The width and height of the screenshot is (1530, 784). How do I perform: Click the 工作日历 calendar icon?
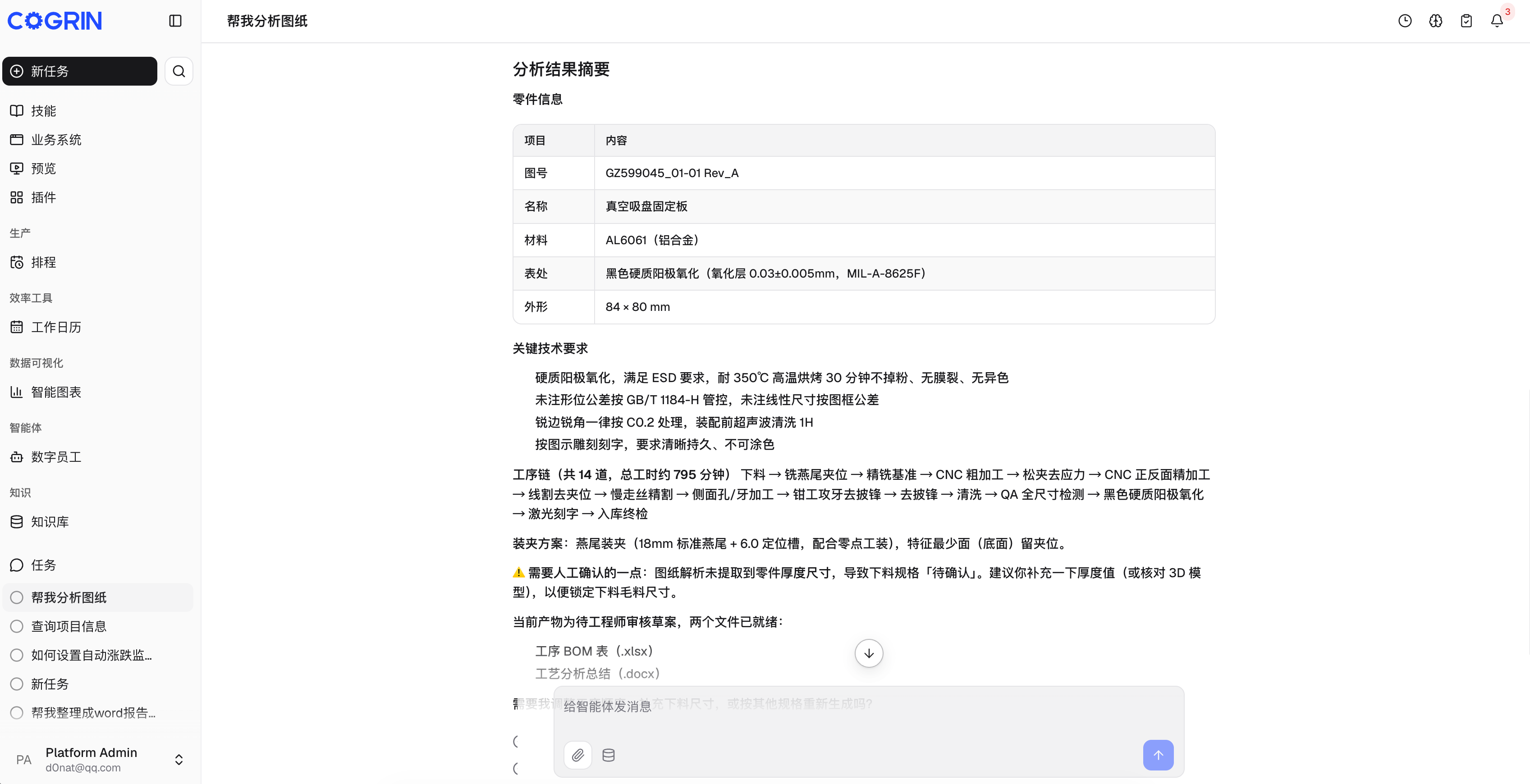pyautogui.click(x=17, y=327)
